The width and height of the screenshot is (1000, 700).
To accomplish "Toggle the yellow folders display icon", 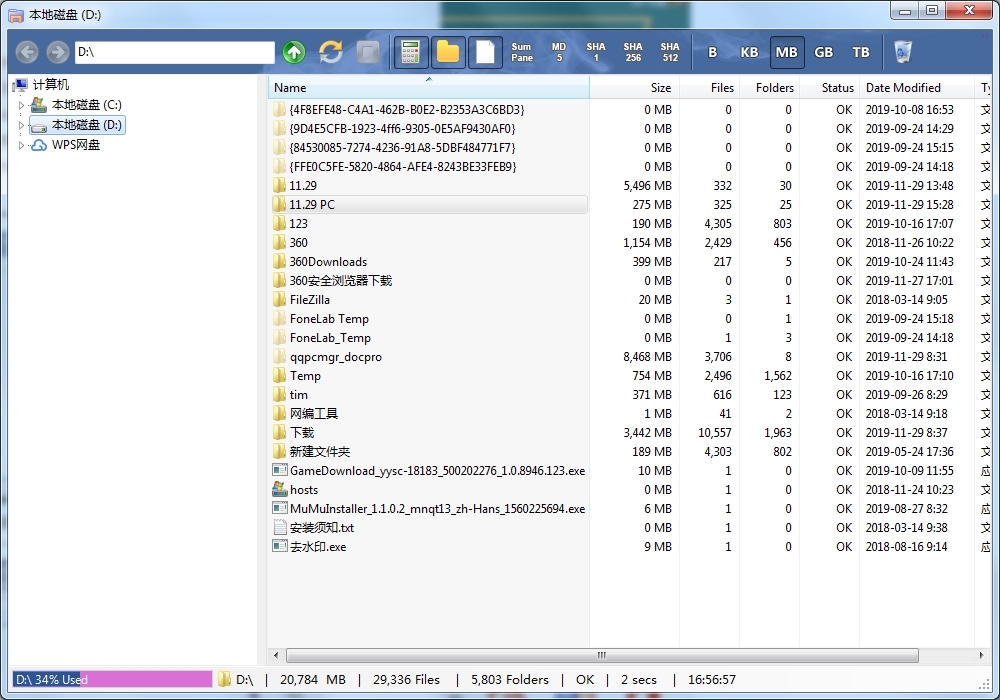I will click(x=448, y=52).
